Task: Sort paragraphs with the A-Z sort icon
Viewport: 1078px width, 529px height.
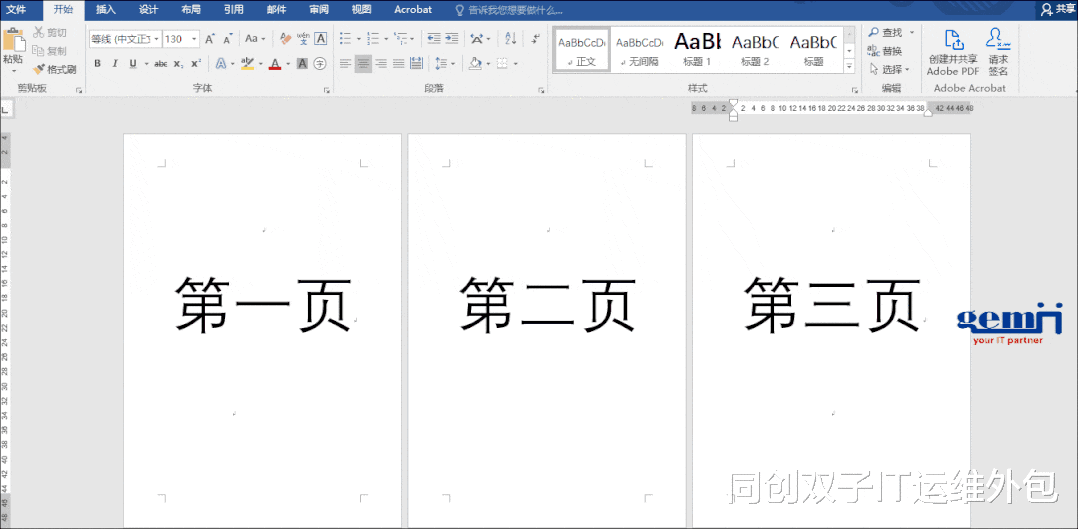Action: (x=510, y=39)
